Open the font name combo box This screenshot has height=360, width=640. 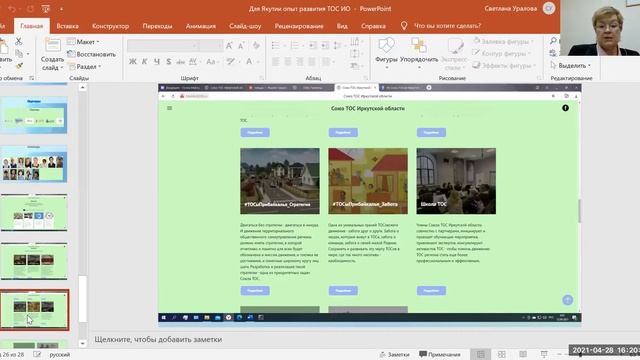click(x=163, y=46)
